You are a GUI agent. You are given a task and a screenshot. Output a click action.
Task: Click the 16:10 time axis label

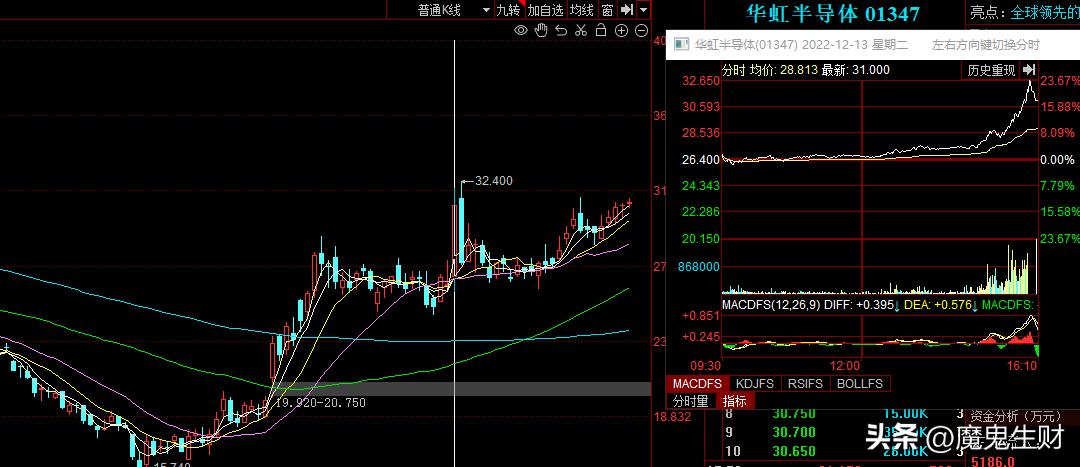coord(1021,366)
